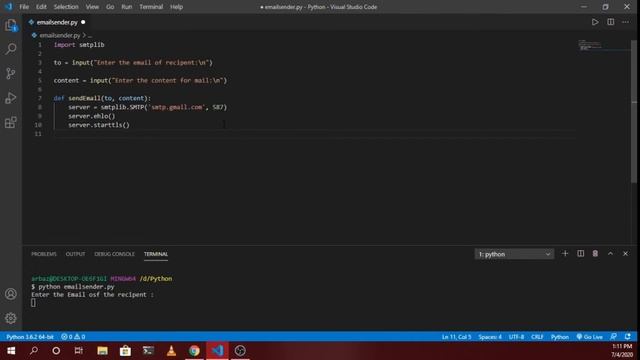Viewport: 640px width, 360px height.
Task: Click the 'server.ehlo()' line
Action: click(x=91, y=116)
